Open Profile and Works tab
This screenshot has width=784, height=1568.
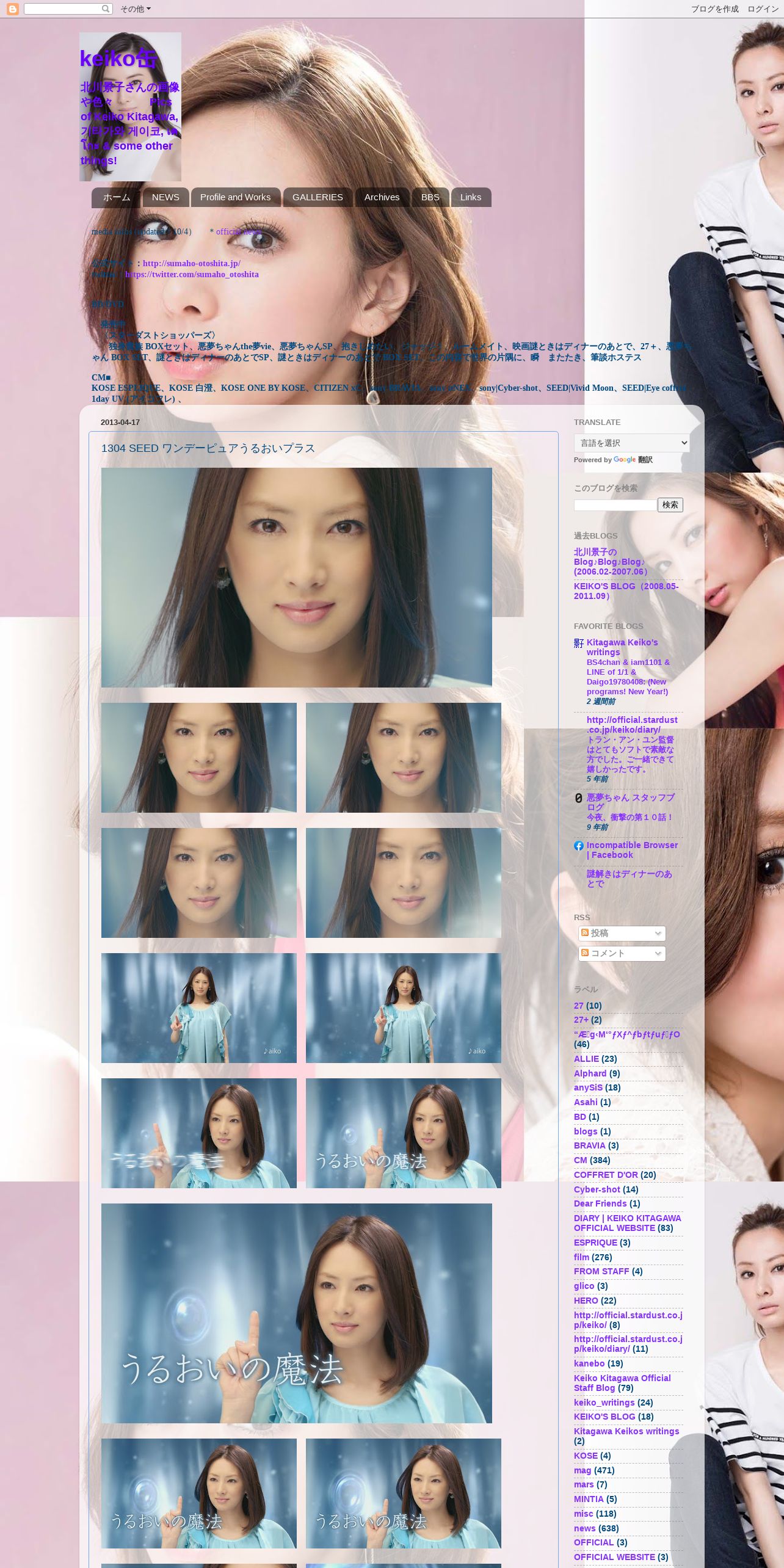[x=235, y=197]
